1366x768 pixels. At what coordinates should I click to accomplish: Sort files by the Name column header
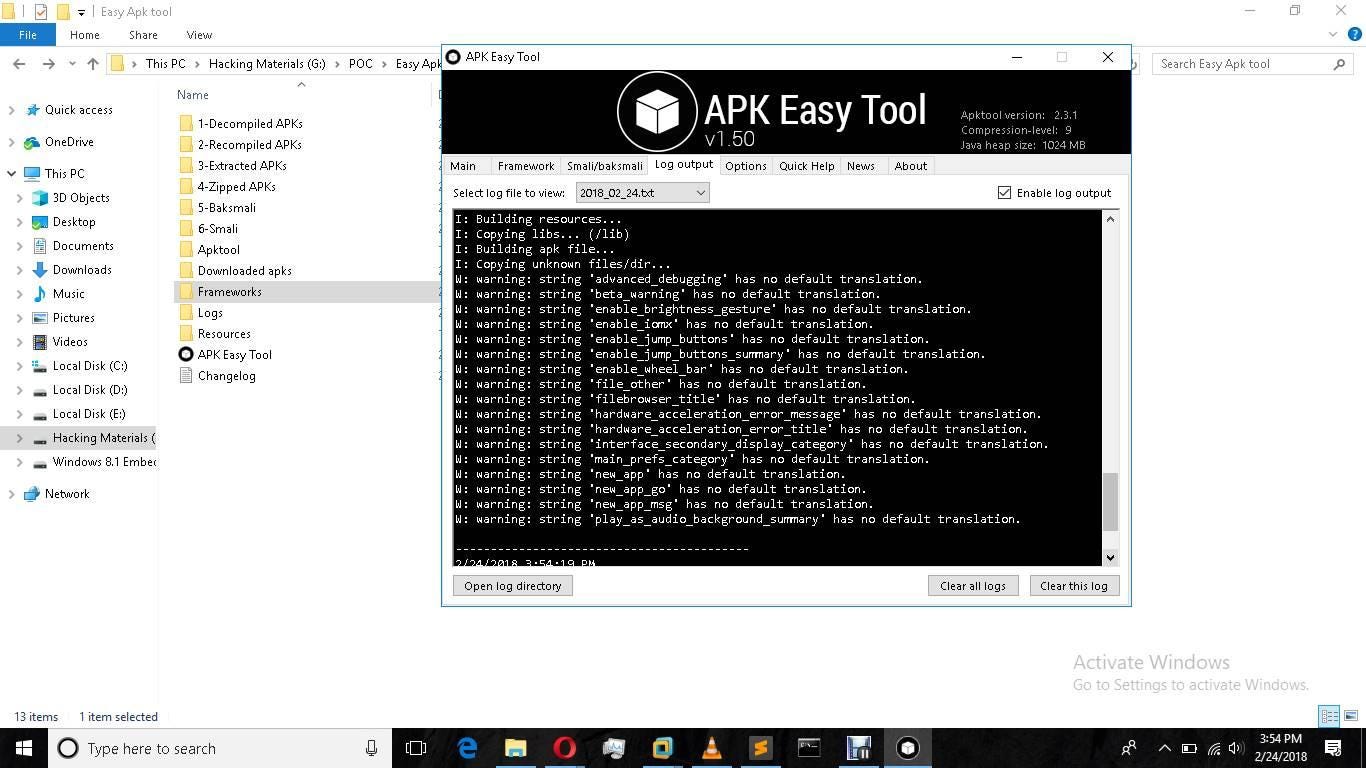[193, 95]
